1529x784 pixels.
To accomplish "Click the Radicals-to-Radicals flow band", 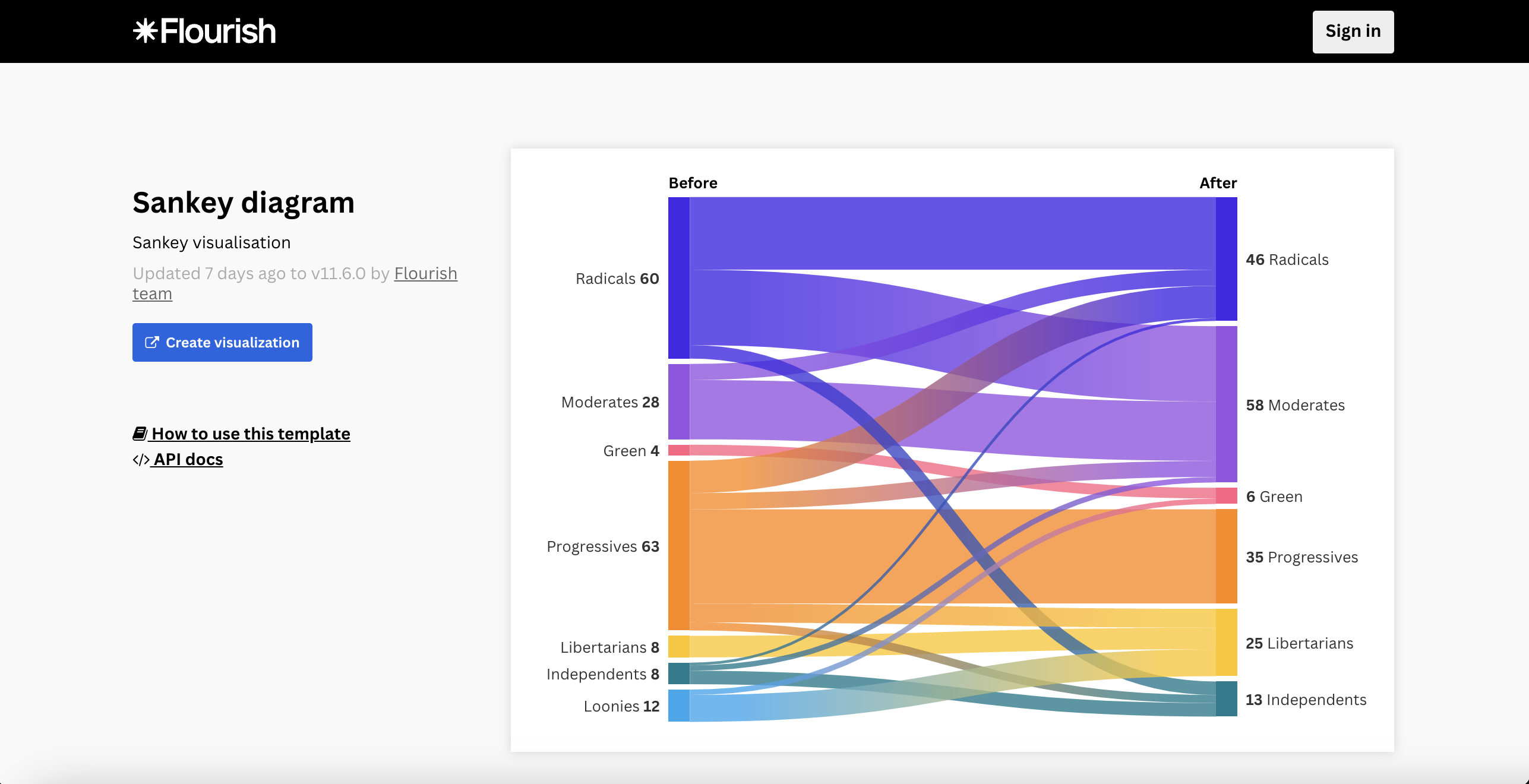I will point(953,233).
